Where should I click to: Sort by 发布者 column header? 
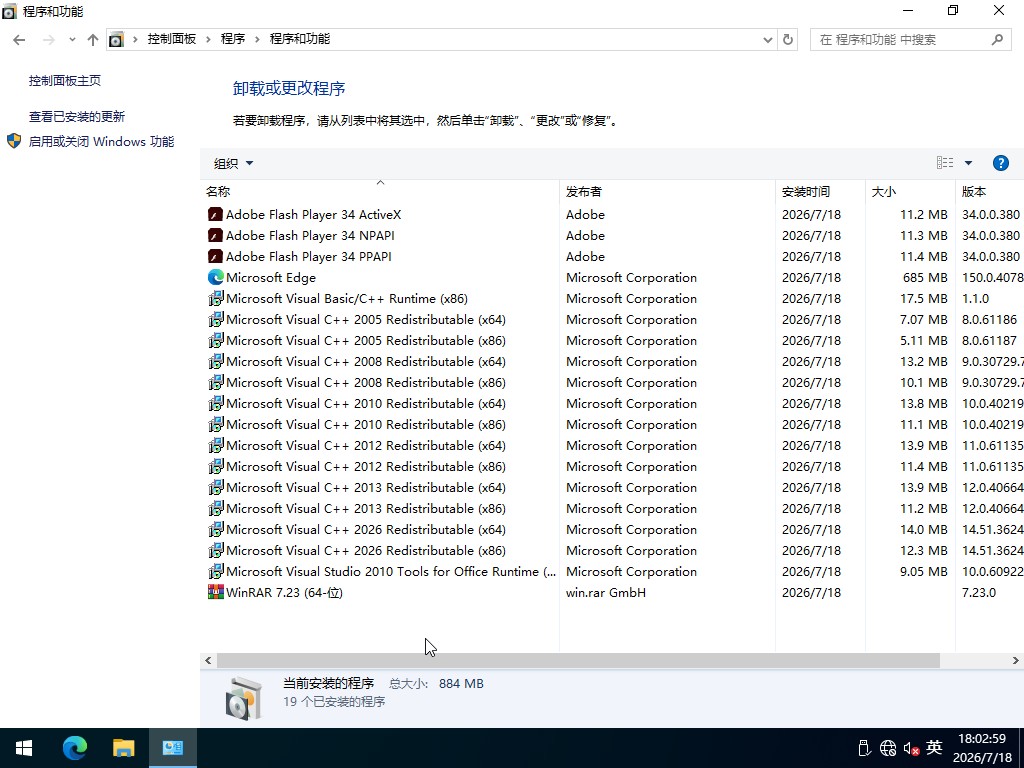667,191
